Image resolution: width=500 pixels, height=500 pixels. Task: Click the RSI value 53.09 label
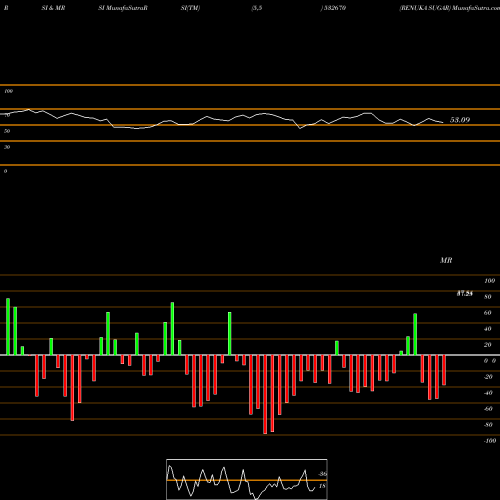pos(460,120)
